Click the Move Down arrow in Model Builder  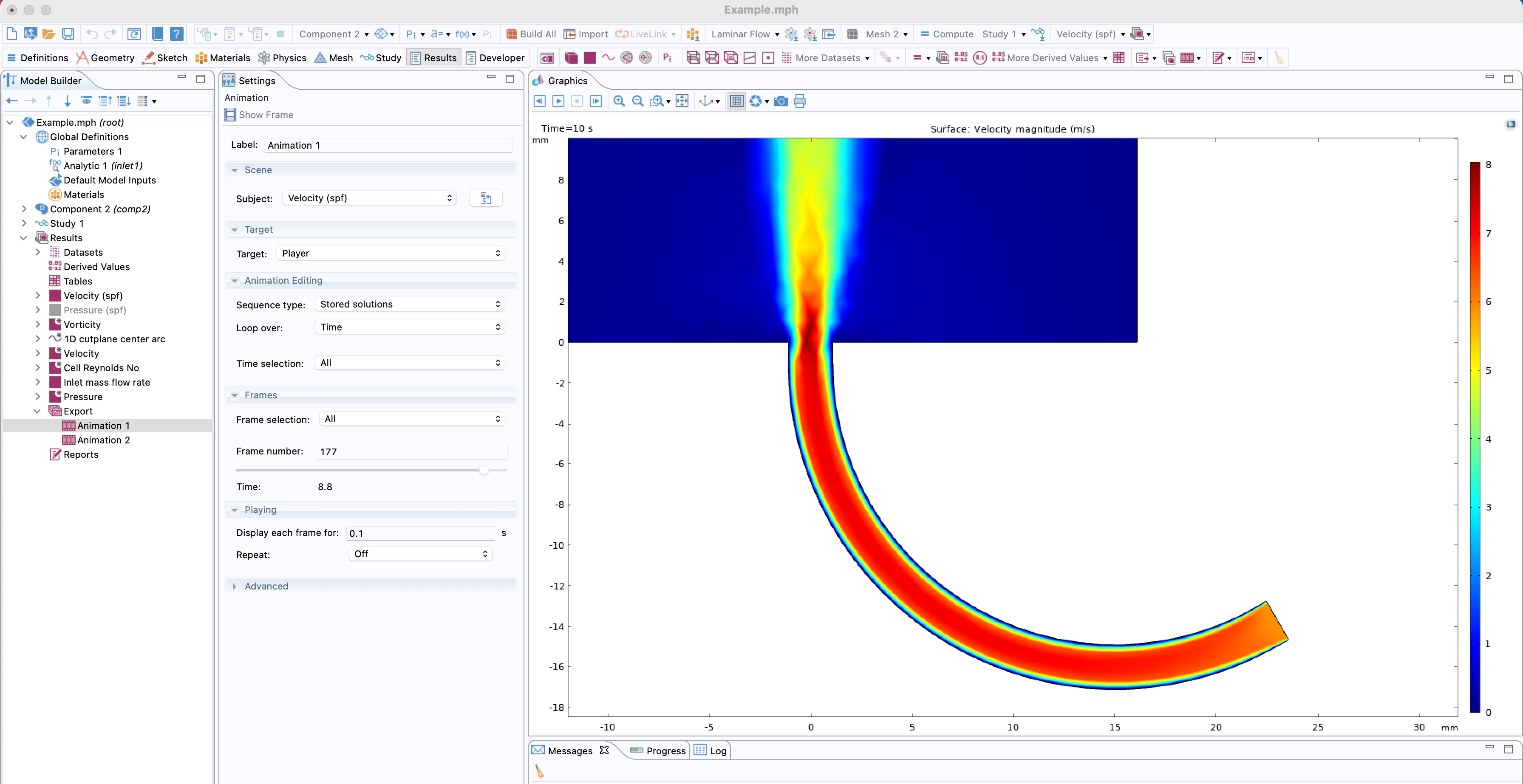[68, 101]
